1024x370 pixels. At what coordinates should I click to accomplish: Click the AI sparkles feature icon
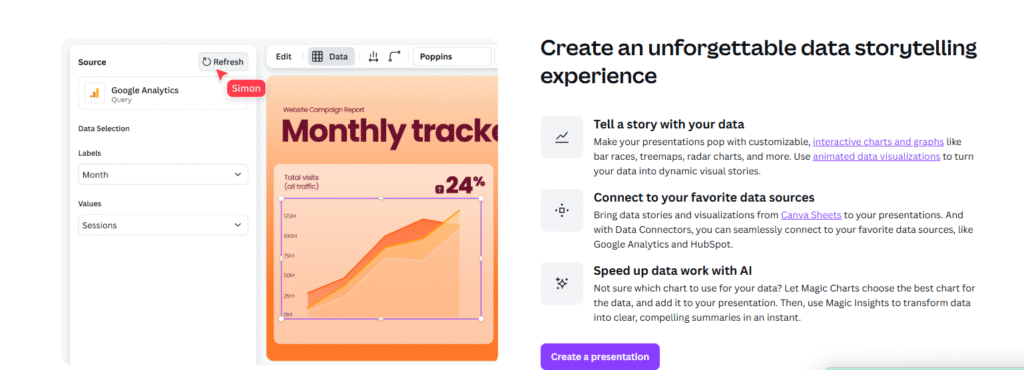click(562, 283)
